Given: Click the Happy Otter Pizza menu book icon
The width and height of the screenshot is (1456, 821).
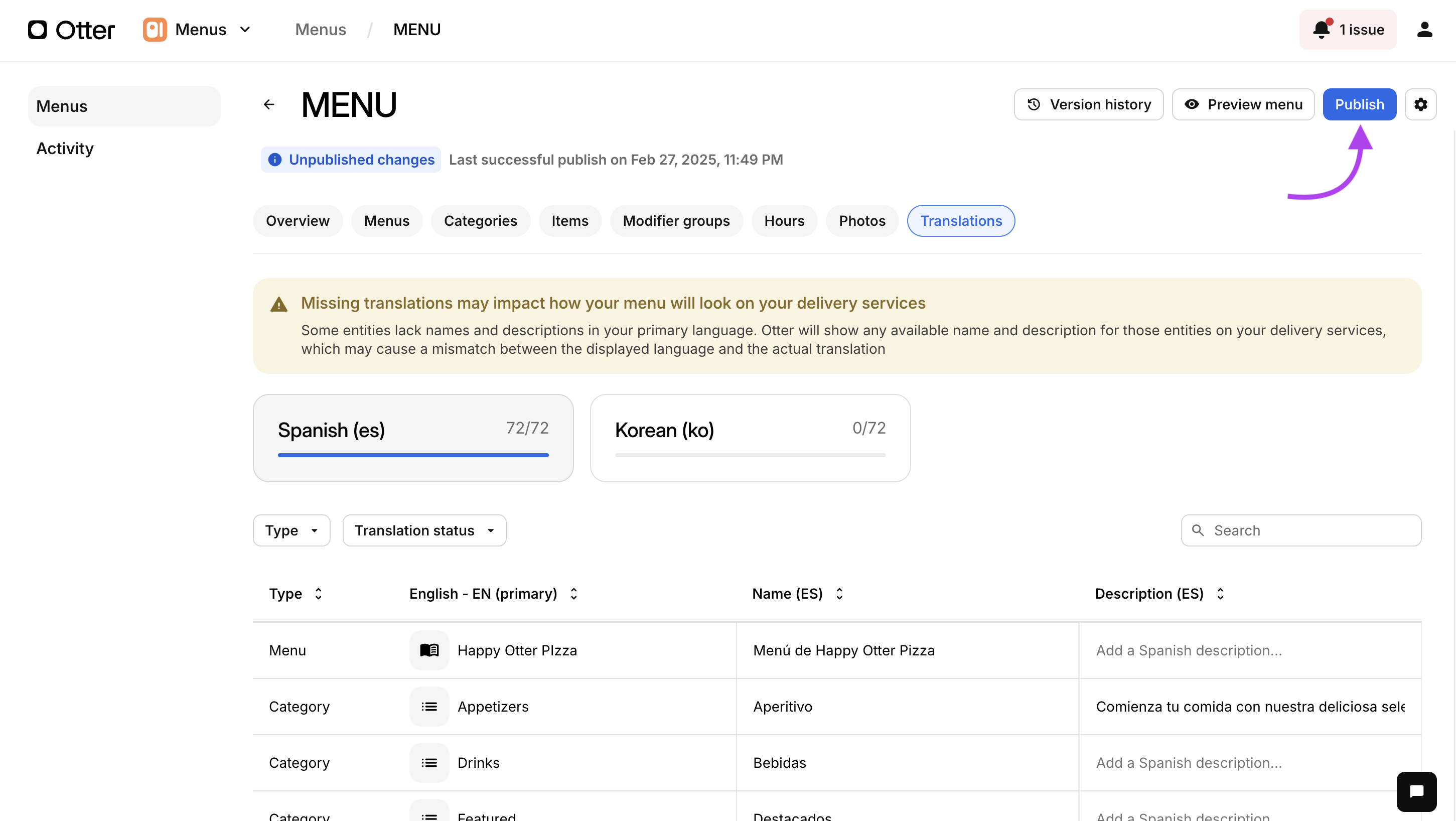Looking at the screenshot, I should [429, 650].
